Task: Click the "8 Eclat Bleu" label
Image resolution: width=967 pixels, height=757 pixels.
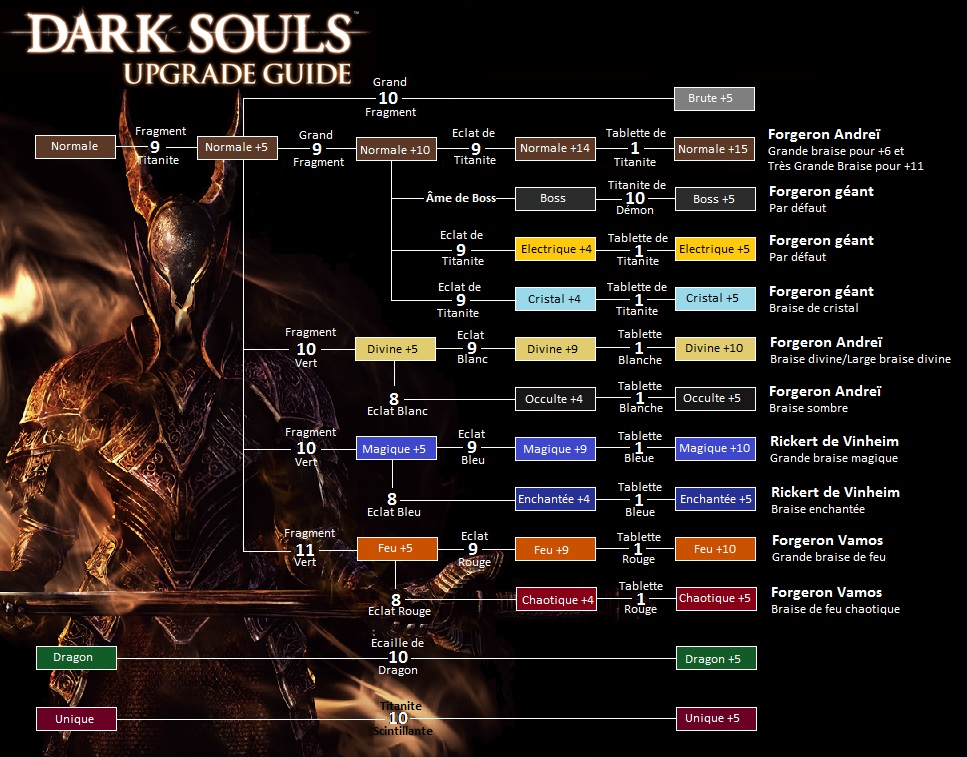Action: [x=394, y=505]
